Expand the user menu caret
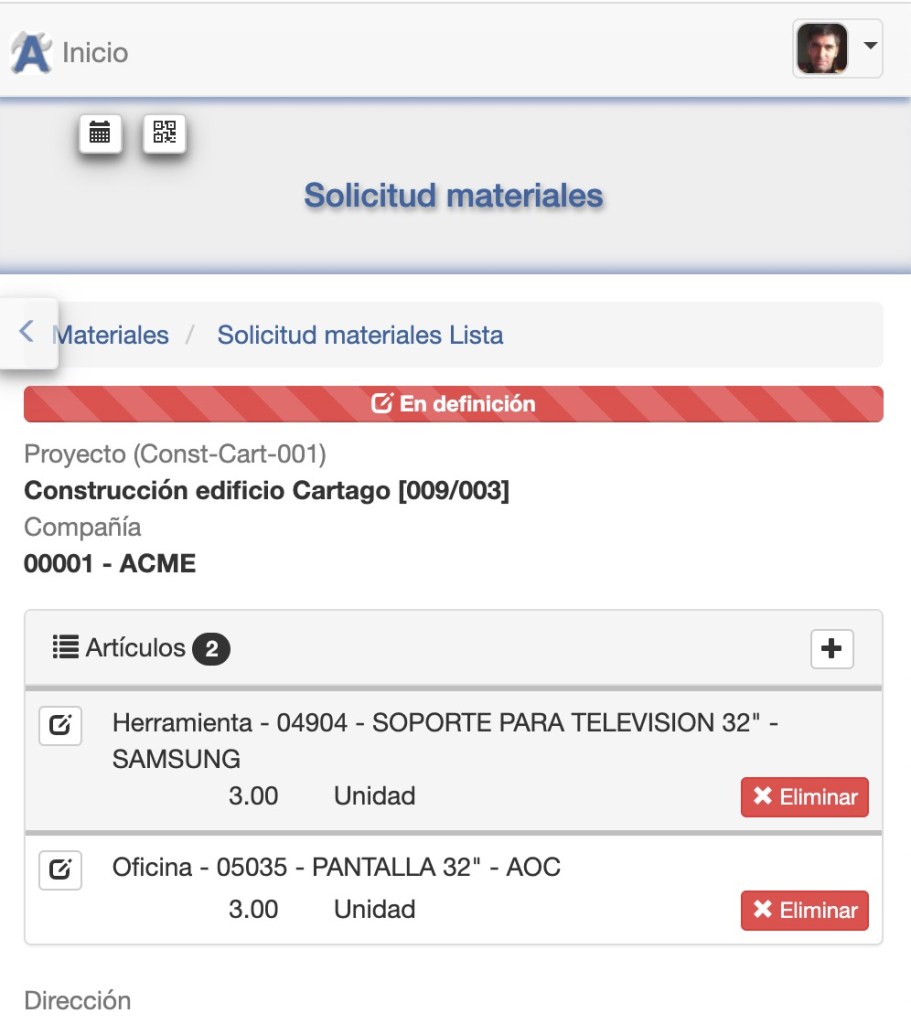 [x=870, y=47]
